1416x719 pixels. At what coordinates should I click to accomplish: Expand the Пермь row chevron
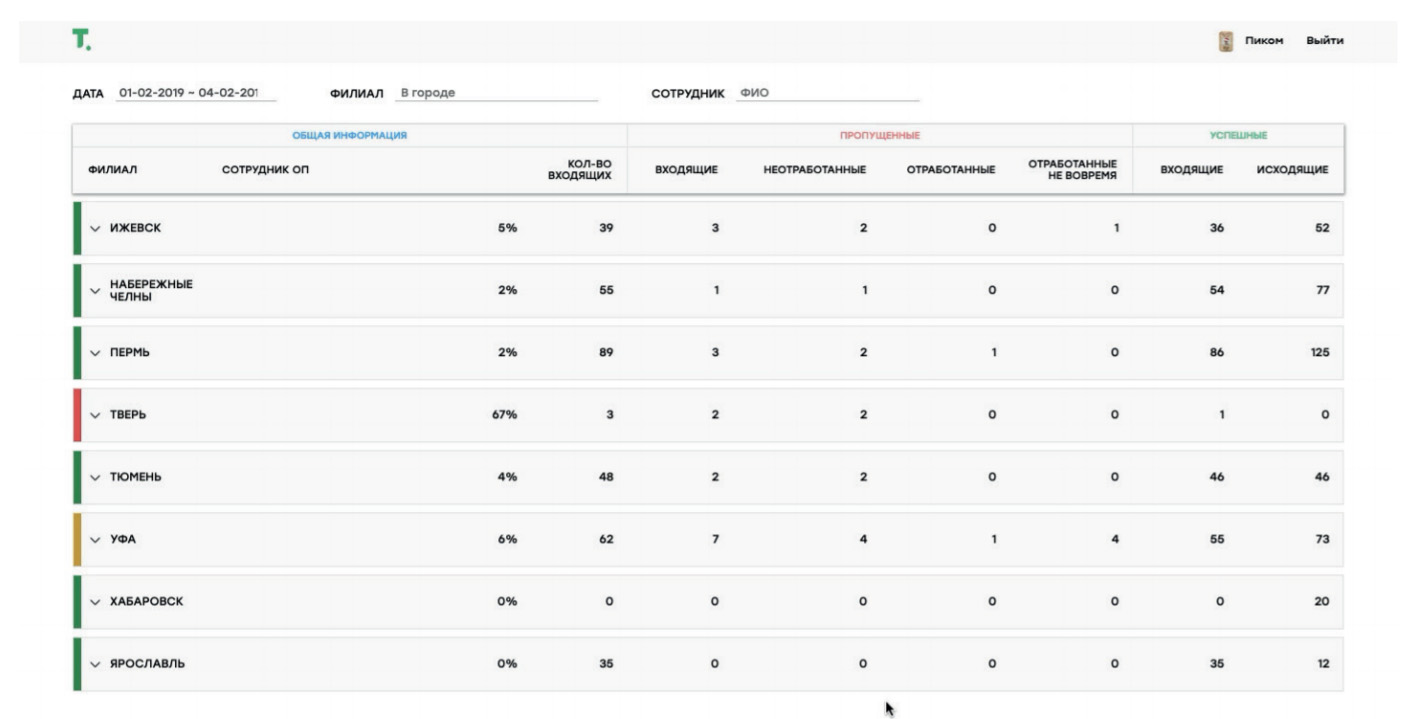(95, 353)
